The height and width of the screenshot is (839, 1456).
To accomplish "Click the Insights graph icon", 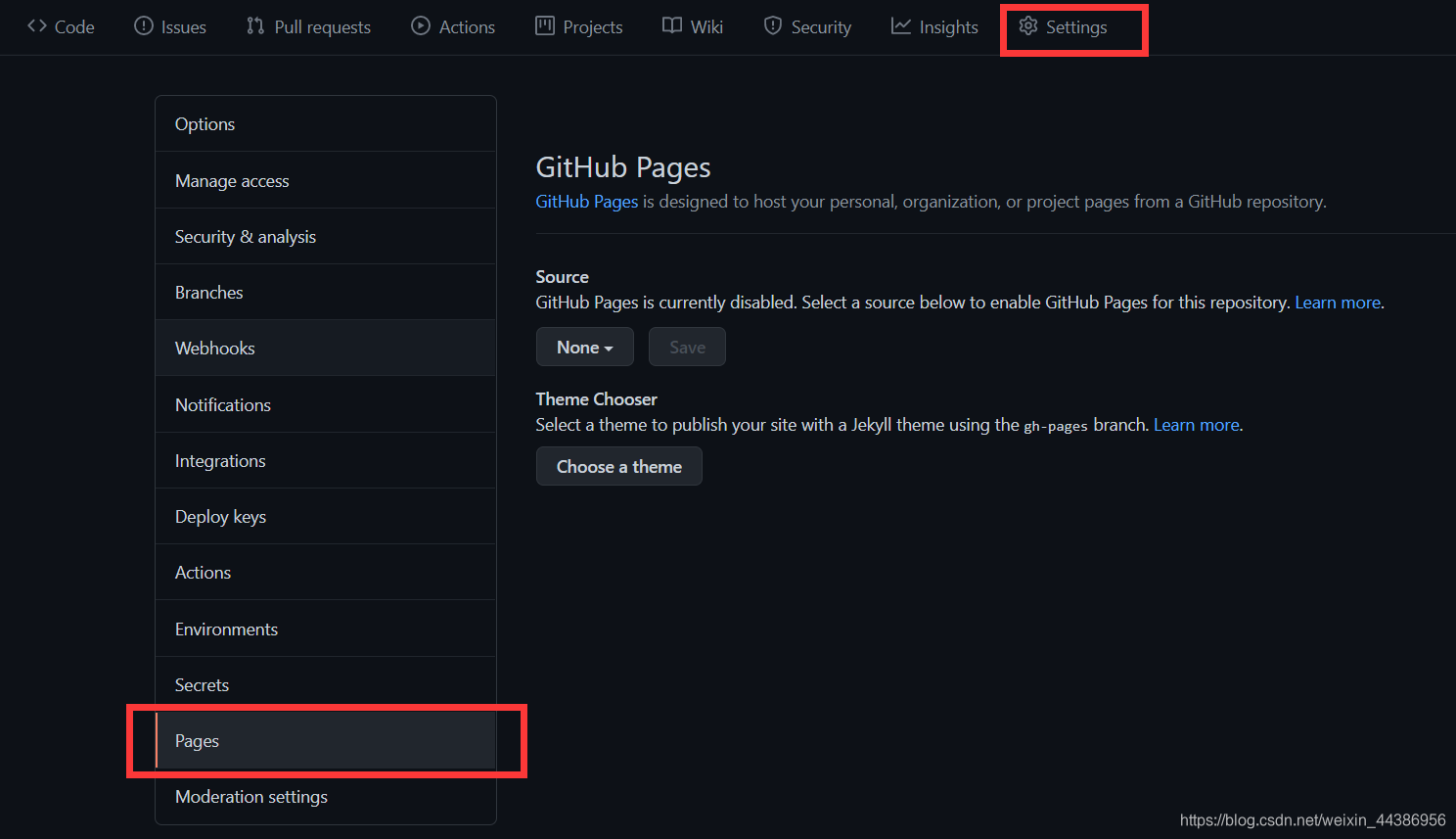I will [x=901, y=26].
